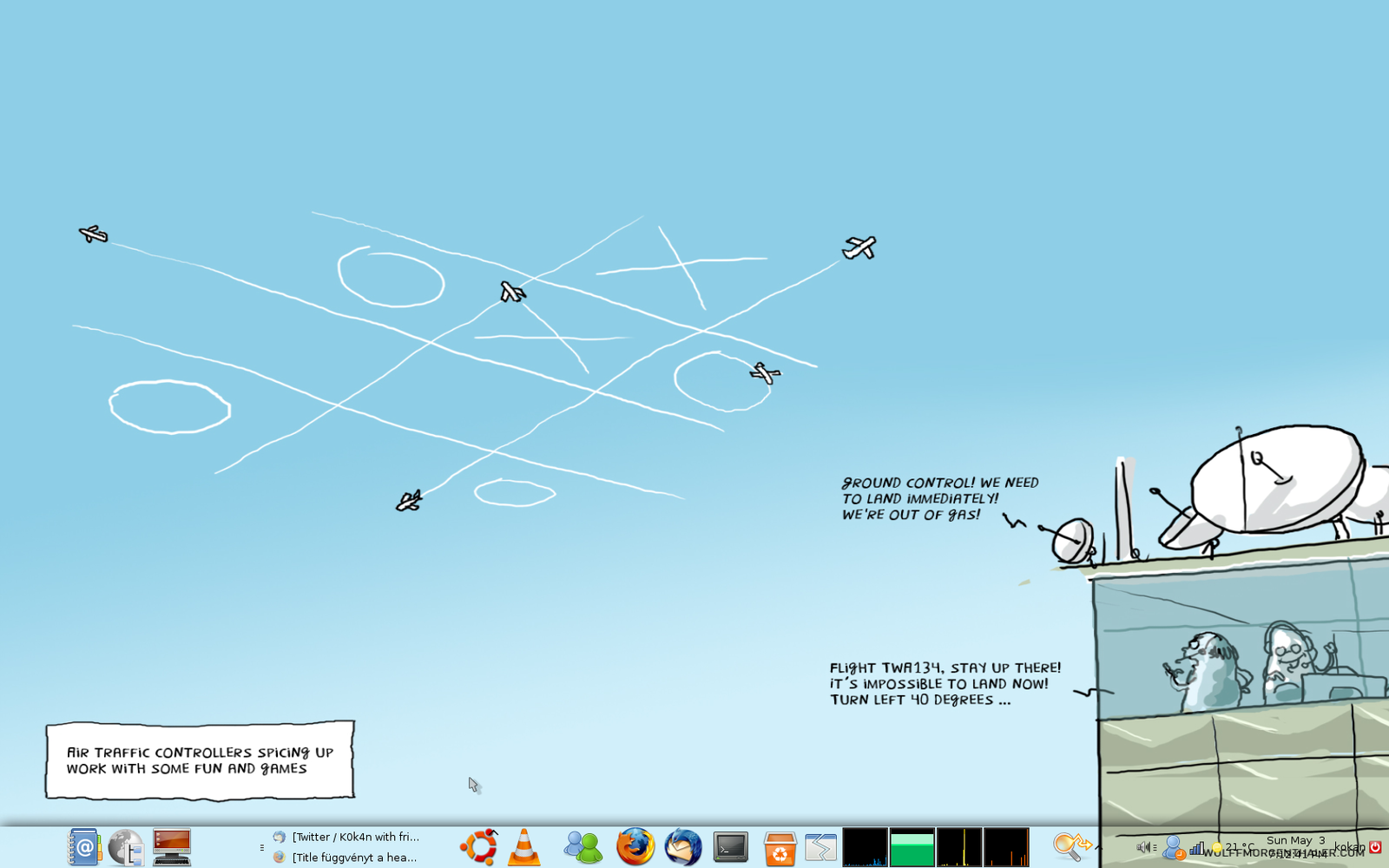Switch to the Twitter / K0k4n window
Screen dimensions: 1389x868
[x=346, y=837]
